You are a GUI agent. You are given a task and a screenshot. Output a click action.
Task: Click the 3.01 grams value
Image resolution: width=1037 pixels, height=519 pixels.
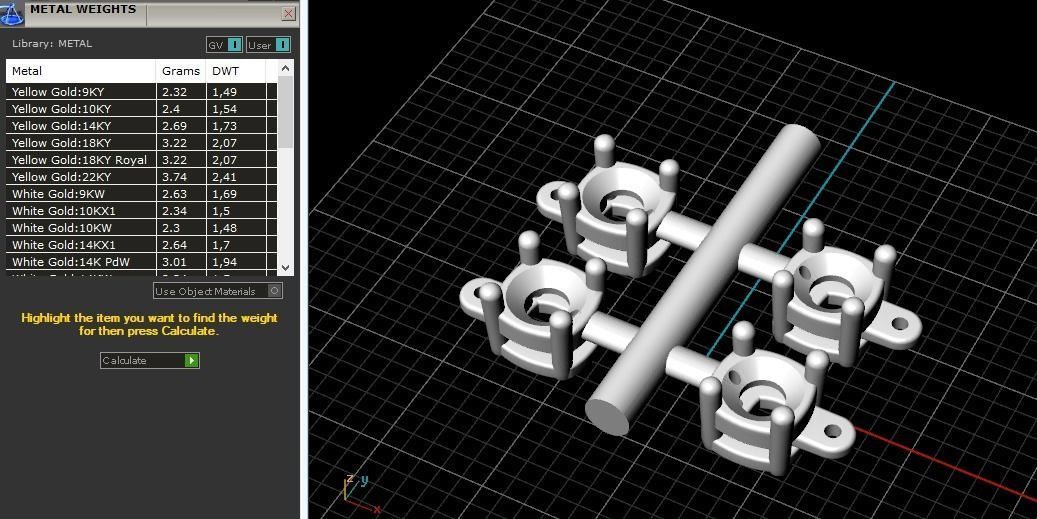[x=175, y=262]
